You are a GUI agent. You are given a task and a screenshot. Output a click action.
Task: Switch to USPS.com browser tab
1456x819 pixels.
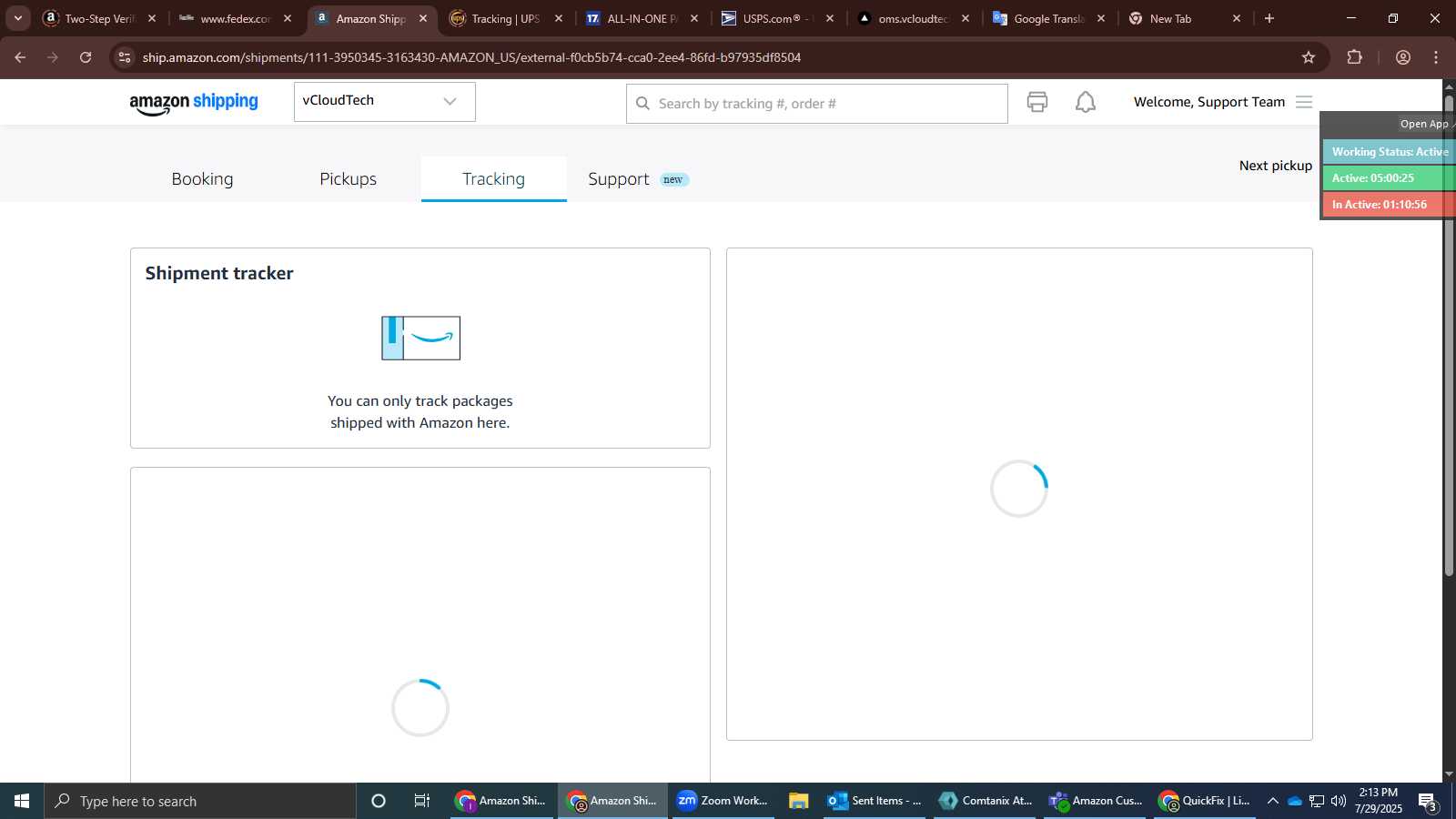pyautogui.click(x=777, y=18)
